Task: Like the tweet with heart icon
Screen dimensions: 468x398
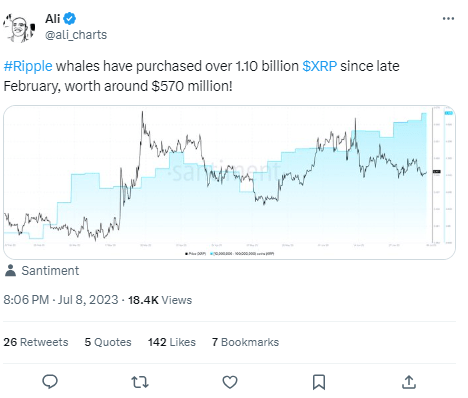Action: click(x=230, y=382)
